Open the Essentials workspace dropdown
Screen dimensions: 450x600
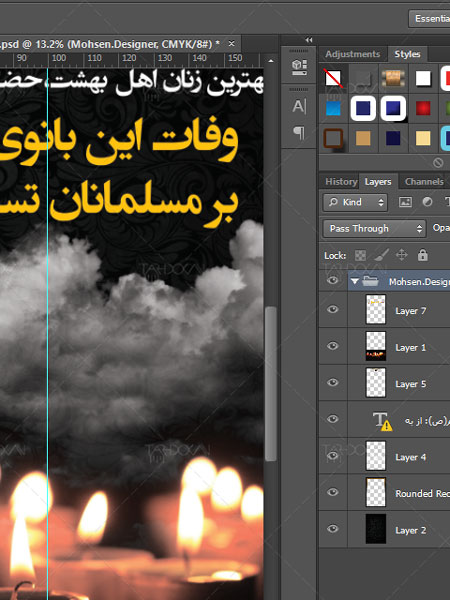point(429,19)
